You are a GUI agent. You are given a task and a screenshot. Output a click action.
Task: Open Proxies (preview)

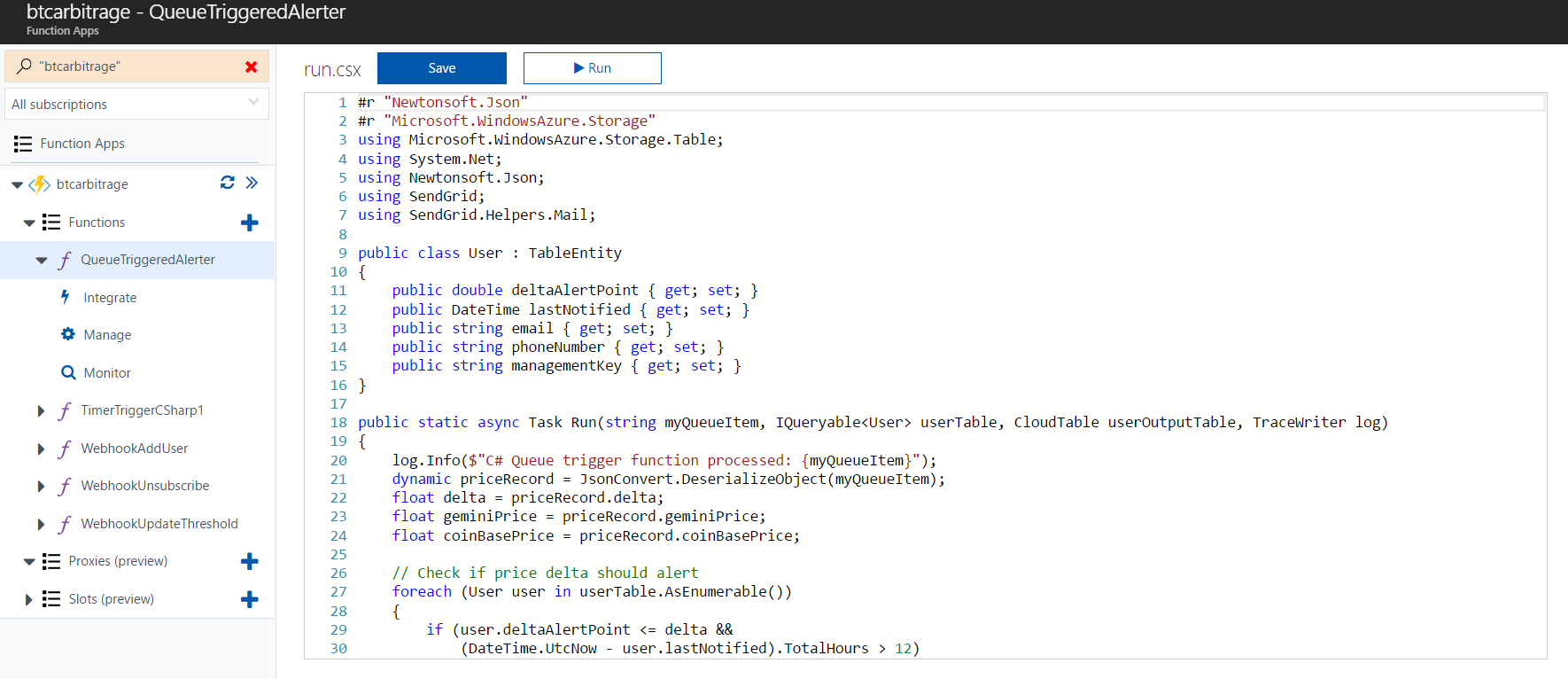(118, 561)
